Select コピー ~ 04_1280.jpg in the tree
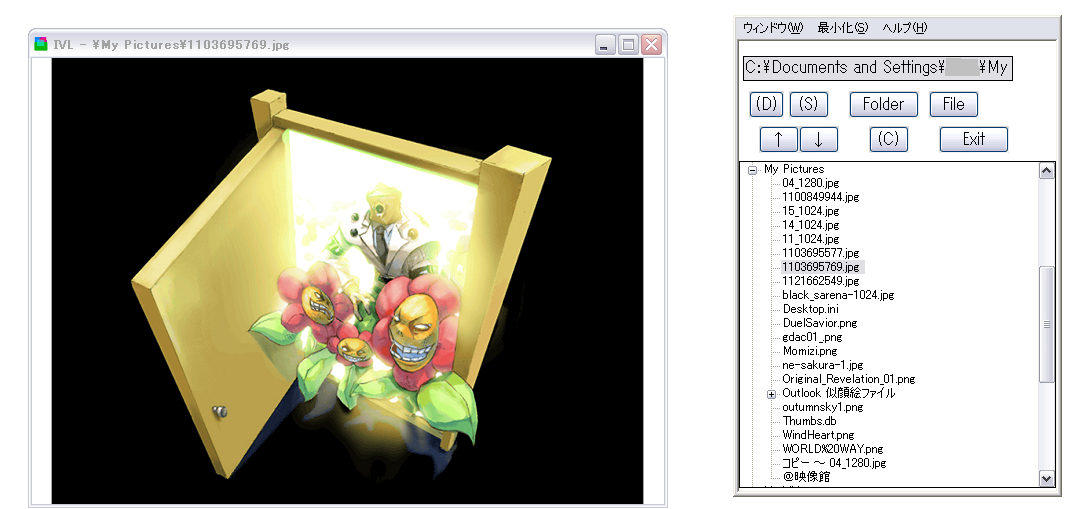1077x509 pixels. [x=834, y=463]
